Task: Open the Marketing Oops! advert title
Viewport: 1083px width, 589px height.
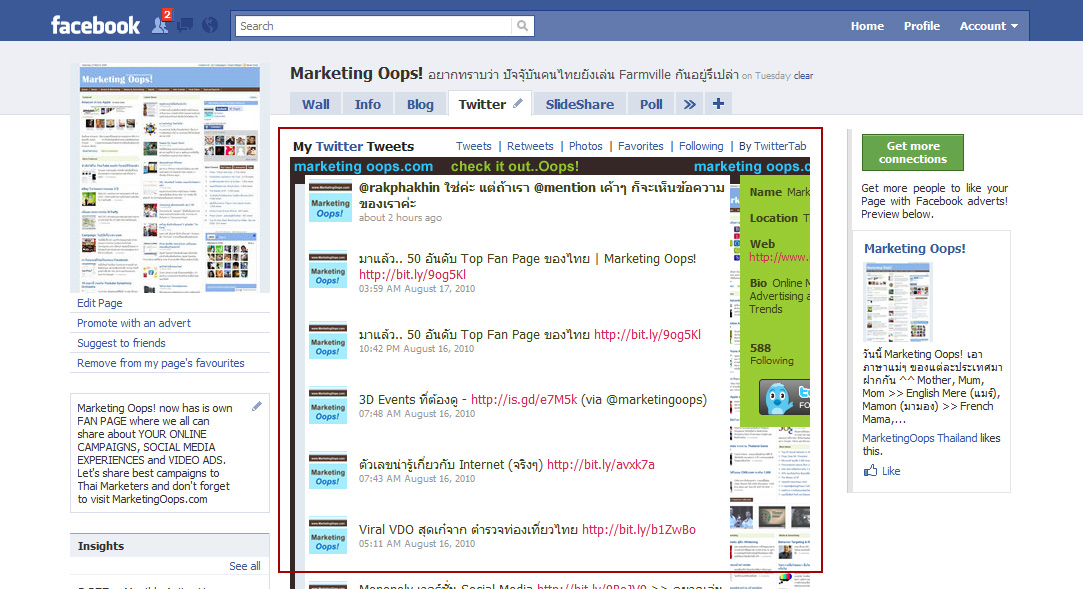Action: point(914,249)
